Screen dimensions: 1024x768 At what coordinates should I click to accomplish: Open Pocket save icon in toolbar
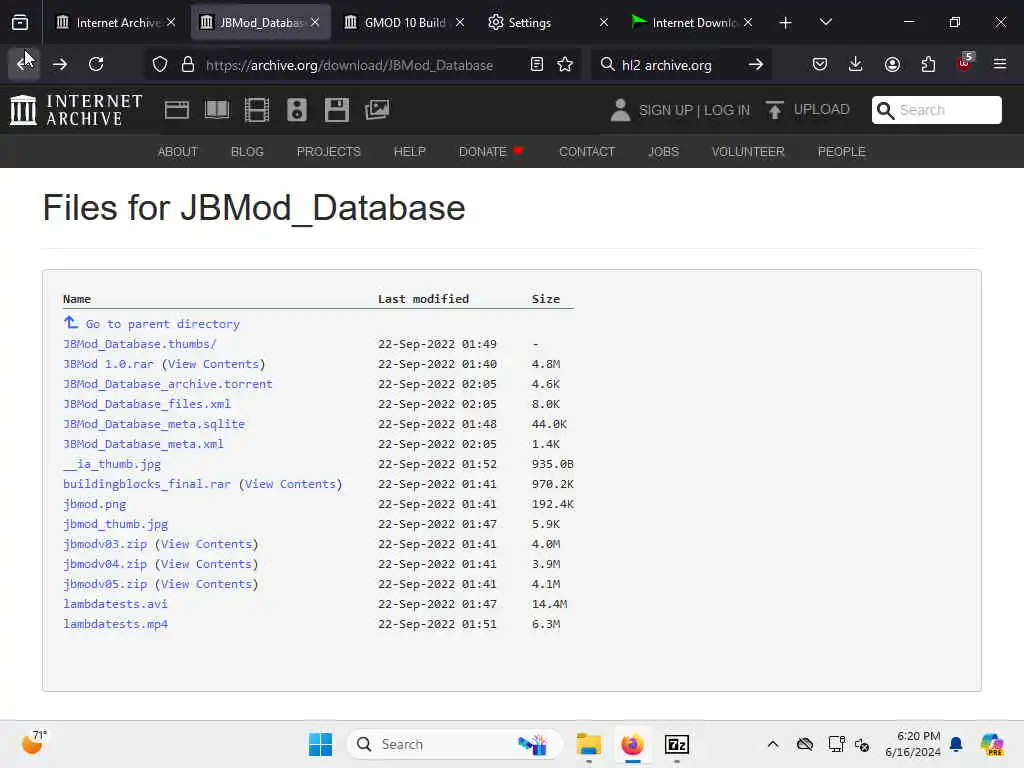[820, 64]
